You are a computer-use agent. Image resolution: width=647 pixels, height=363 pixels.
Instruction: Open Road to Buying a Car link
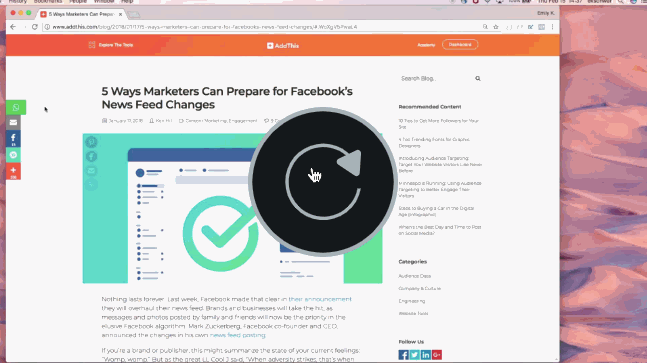(436, 211)
